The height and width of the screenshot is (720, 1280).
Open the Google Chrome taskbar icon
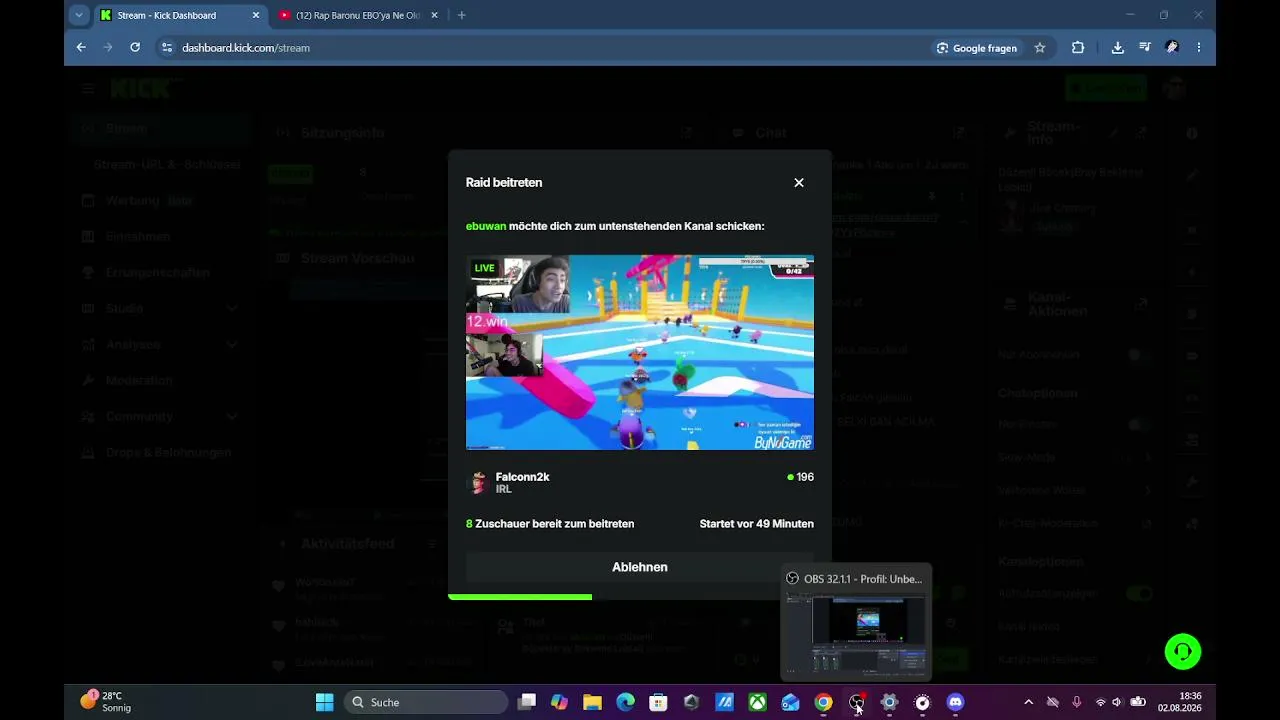(823, 702)
